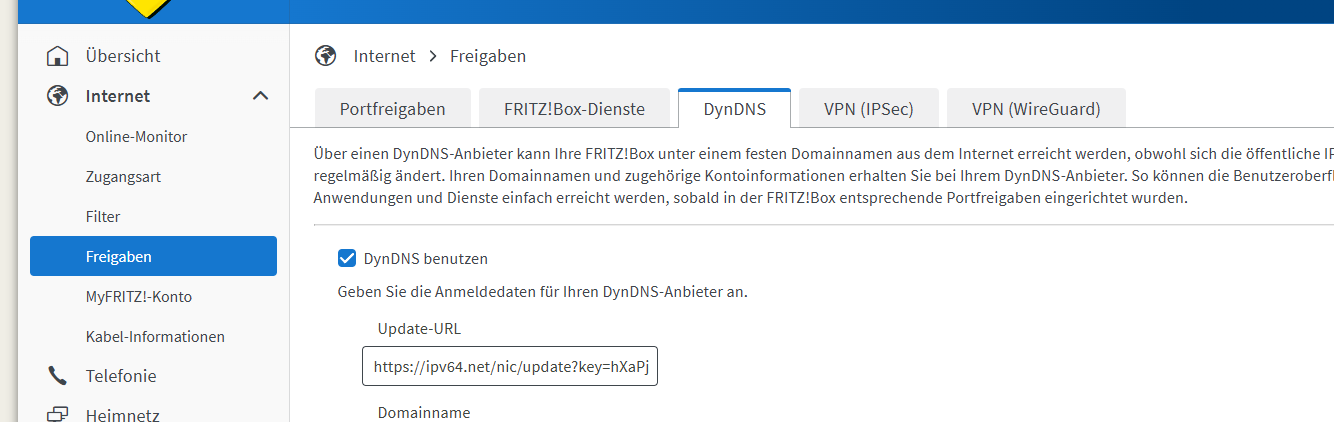Click the Heimnetz devices icon
Viewport: 1334px width, 422px height.
(58, 415)
